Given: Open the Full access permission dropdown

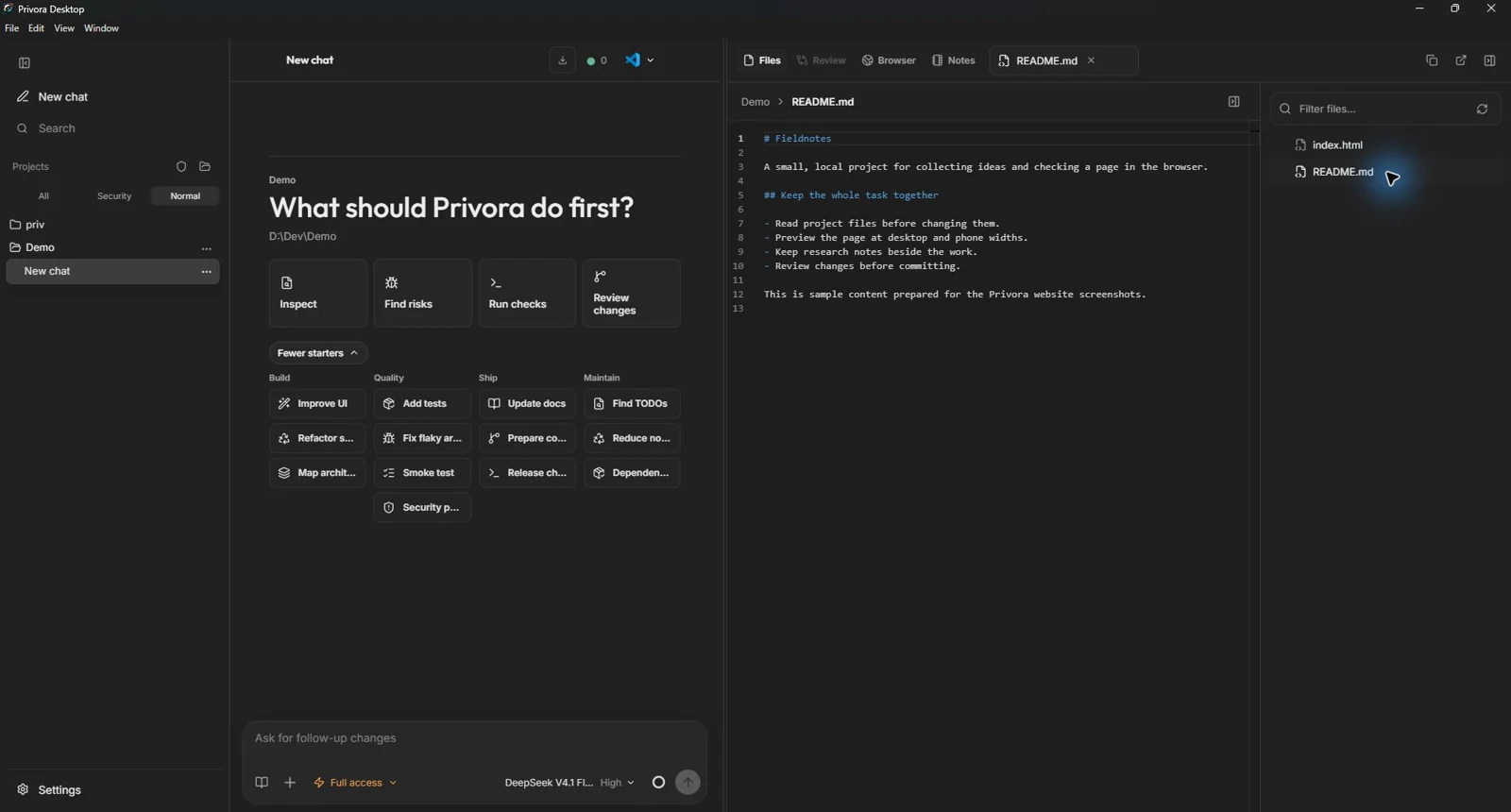Looking at the screenshot, I should pos(355,783).
